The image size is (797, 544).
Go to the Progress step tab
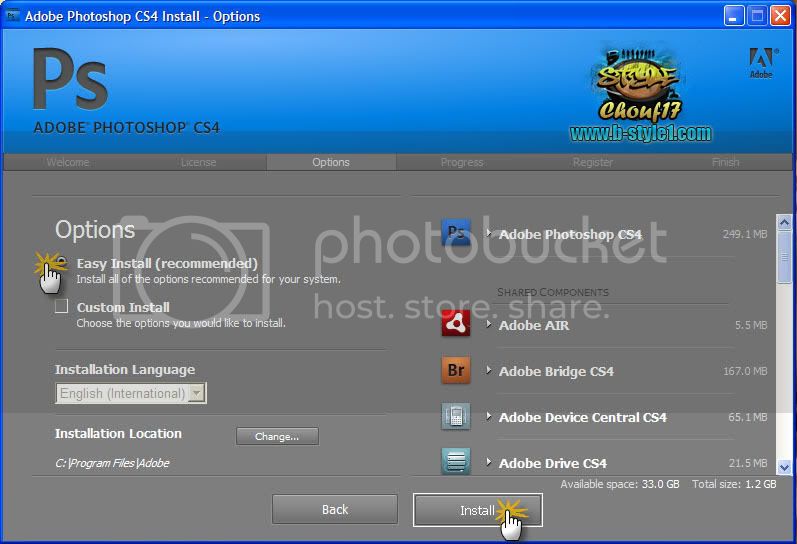462,162
